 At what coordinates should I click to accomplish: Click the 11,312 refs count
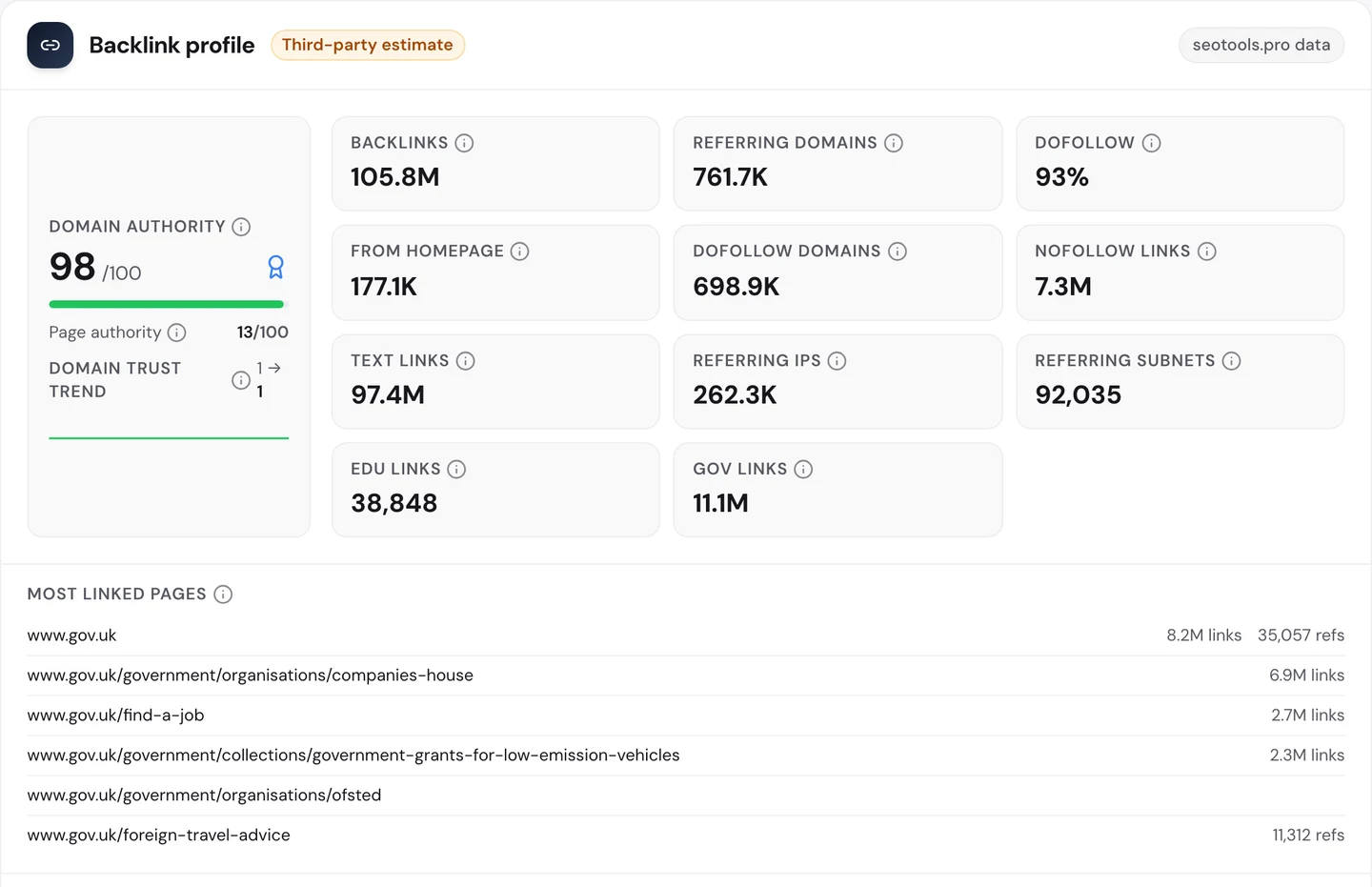[x=1308, y=836]
